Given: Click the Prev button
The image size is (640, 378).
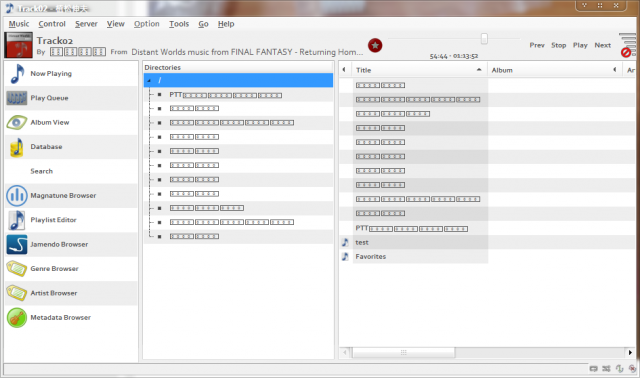Looking at the screenshot, I should [537, 45].
